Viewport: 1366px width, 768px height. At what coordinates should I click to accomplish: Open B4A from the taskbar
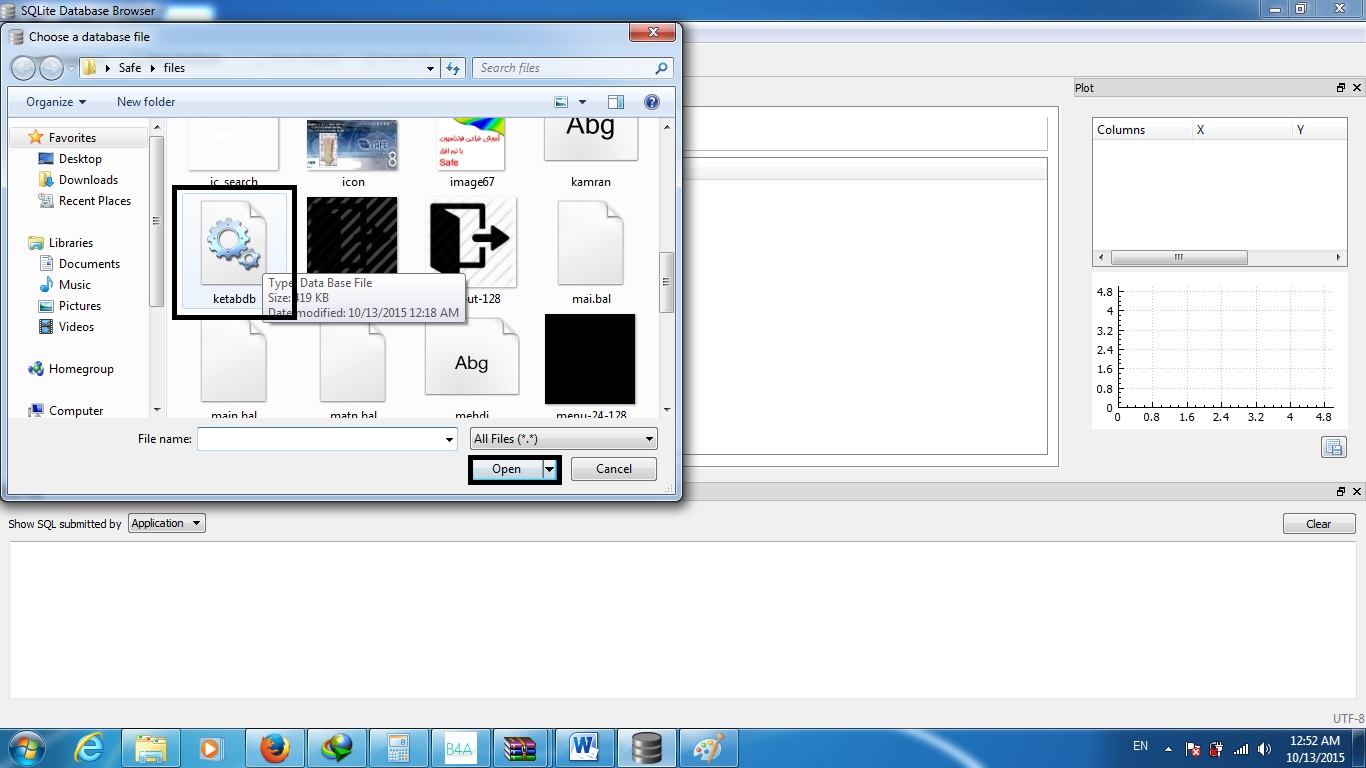coord(461,748)
